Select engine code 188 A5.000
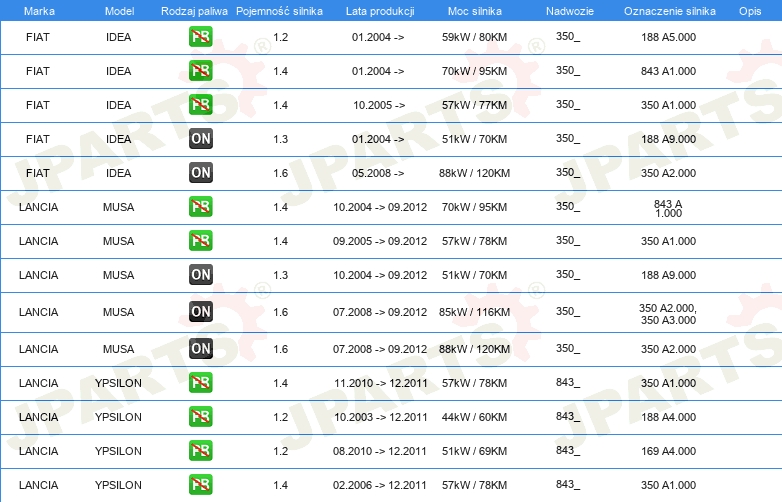Viewport: 782px width, 502px height. (x=668, y=37)
